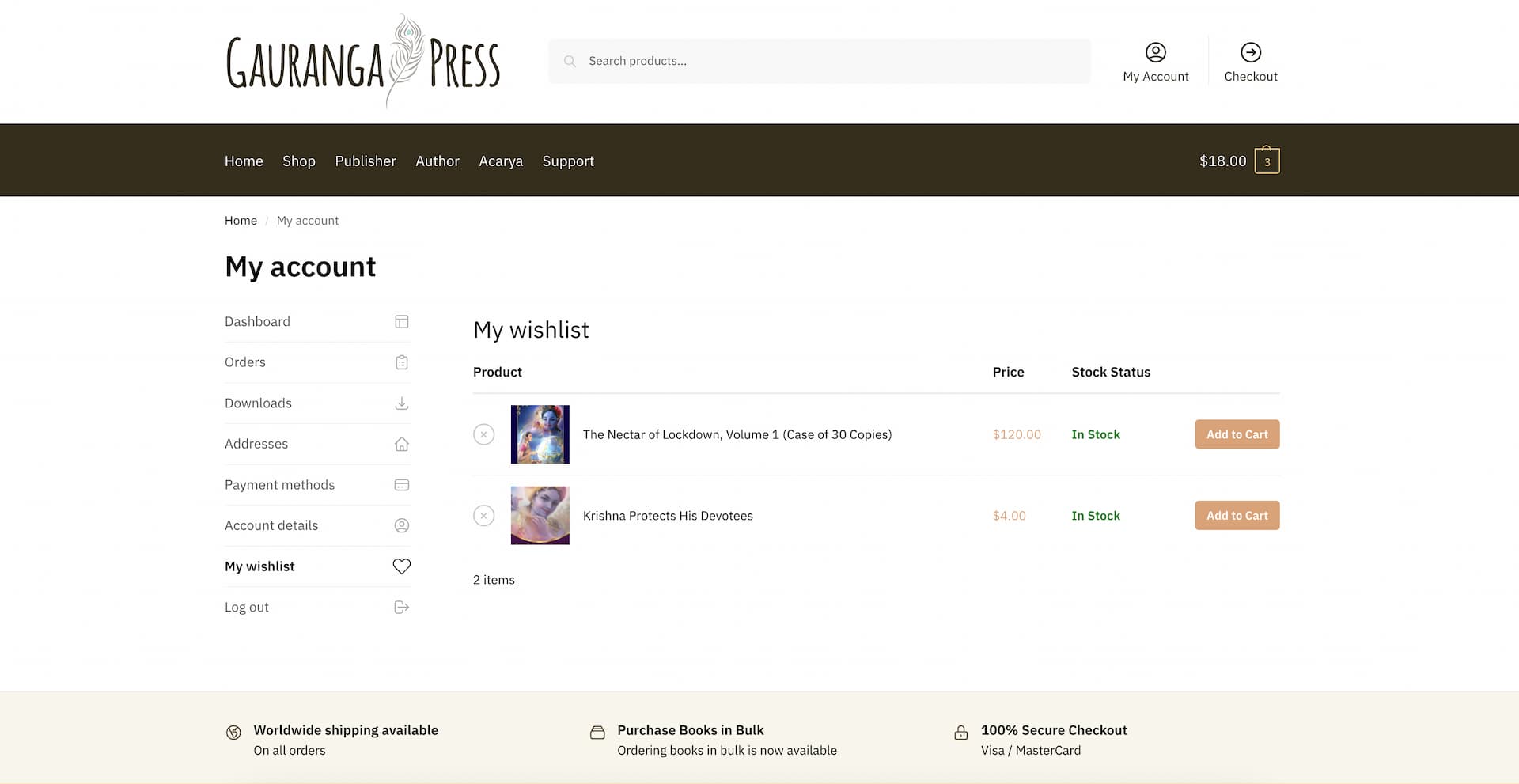Image resolution: width=1519 pixels, height=784 pixels.
Task: Open Account details in sidebar
Action: pyautogui.click(x=271, y=525)
